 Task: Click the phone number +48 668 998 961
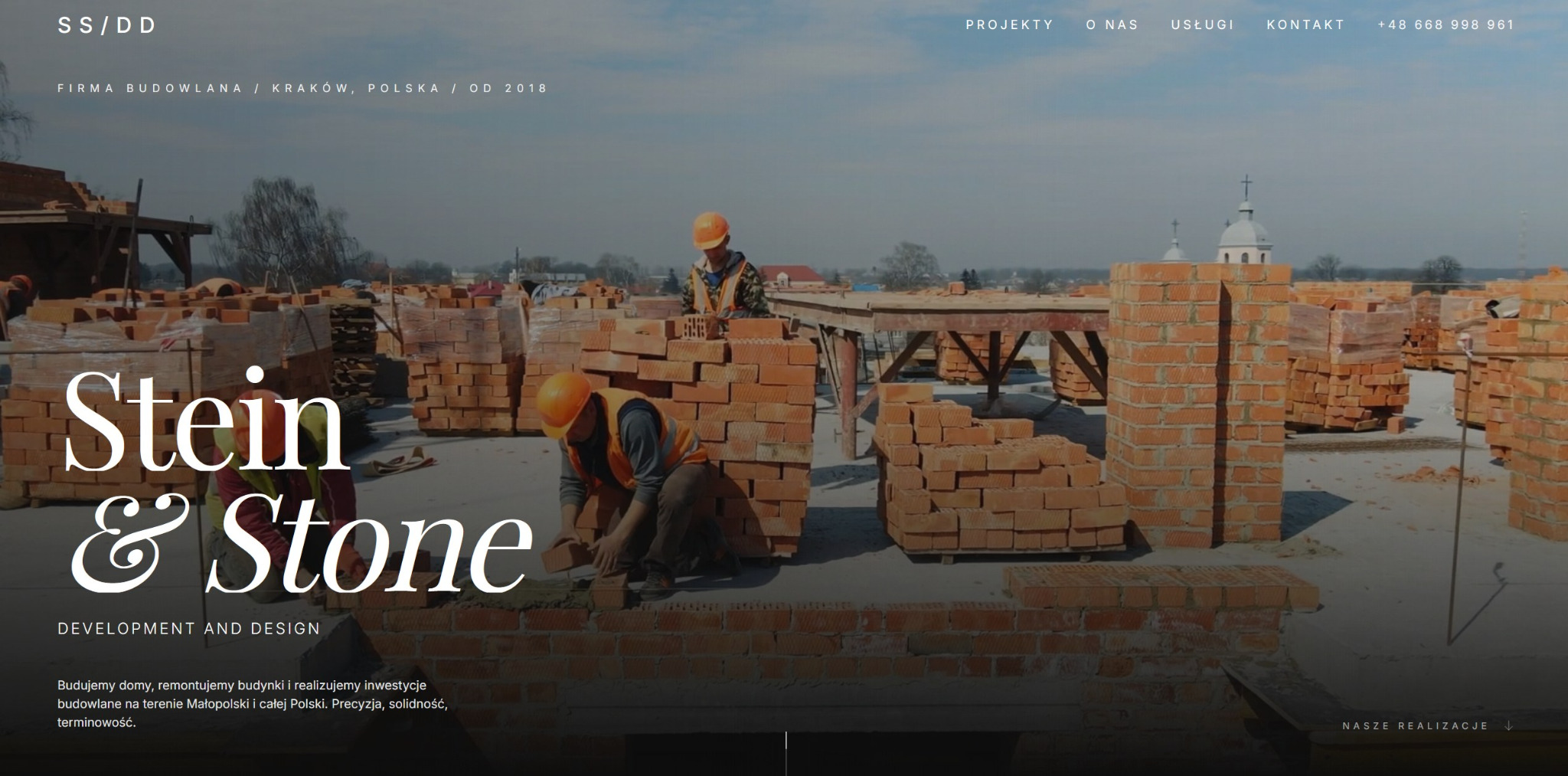coord(1445,25)
